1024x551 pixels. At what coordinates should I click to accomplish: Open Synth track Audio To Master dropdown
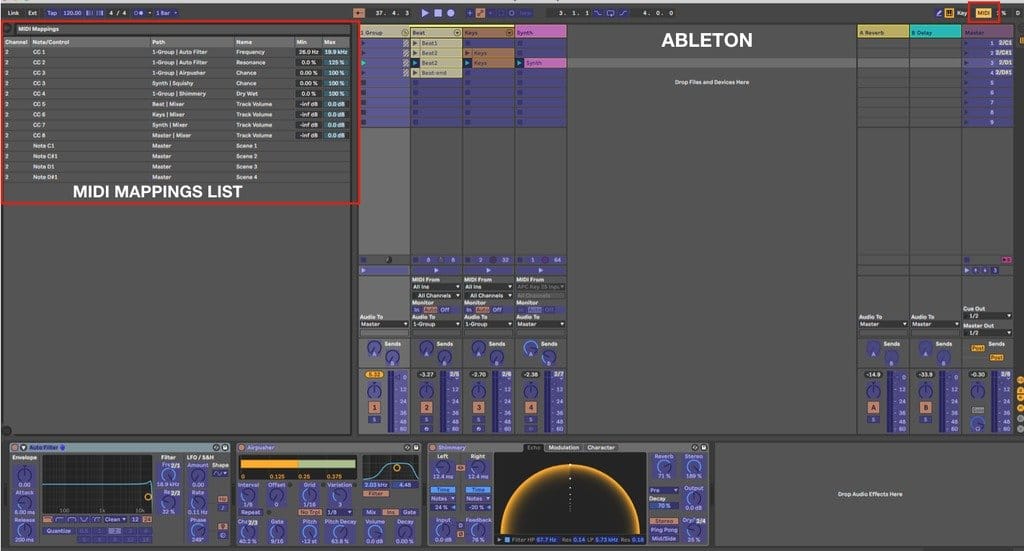[x=541, y=324]
